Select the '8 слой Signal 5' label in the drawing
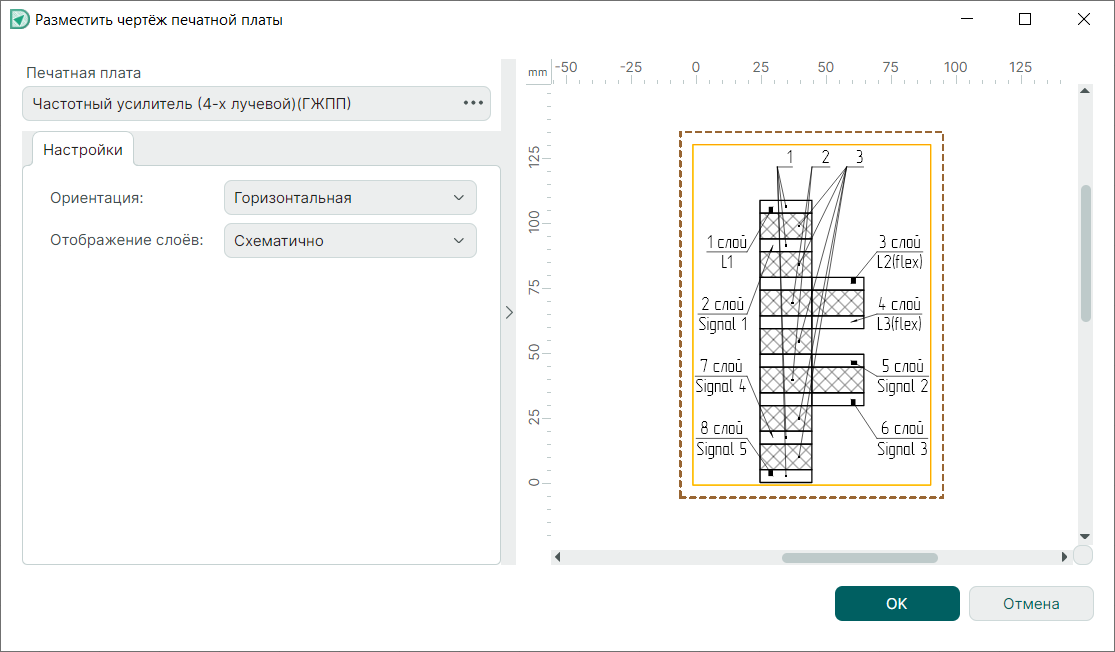Viewport: 1115px width, 652px height. [x=721, y=439]
